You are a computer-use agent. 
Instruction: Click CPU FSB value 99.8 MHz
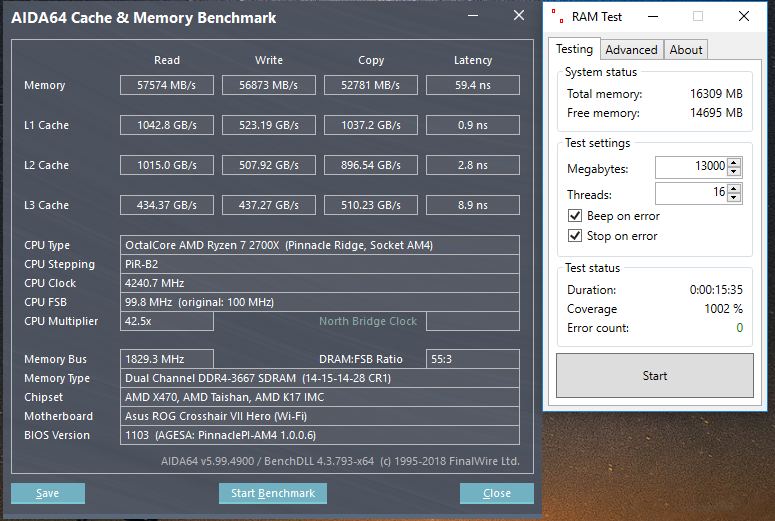pyautogui.click(x=320, y=302)
